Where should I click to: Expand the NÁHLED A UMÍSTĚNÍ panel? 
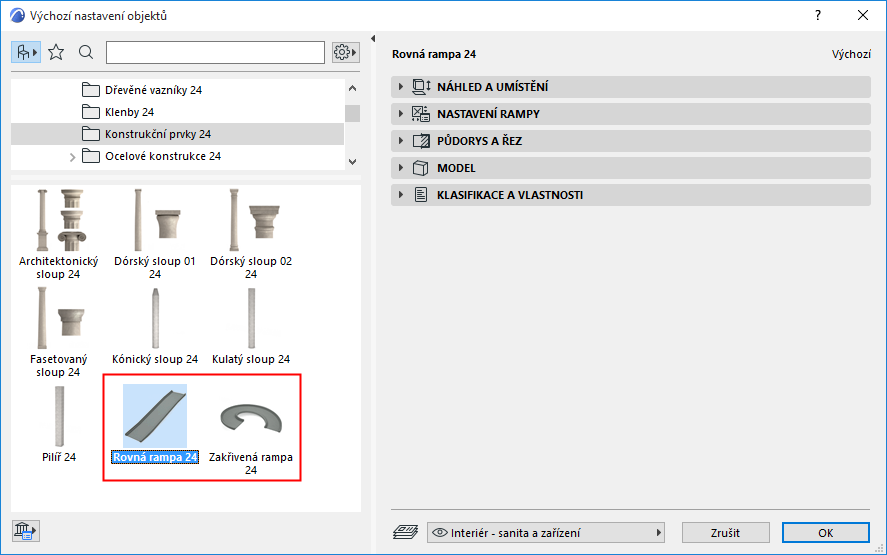coord(630,87)
